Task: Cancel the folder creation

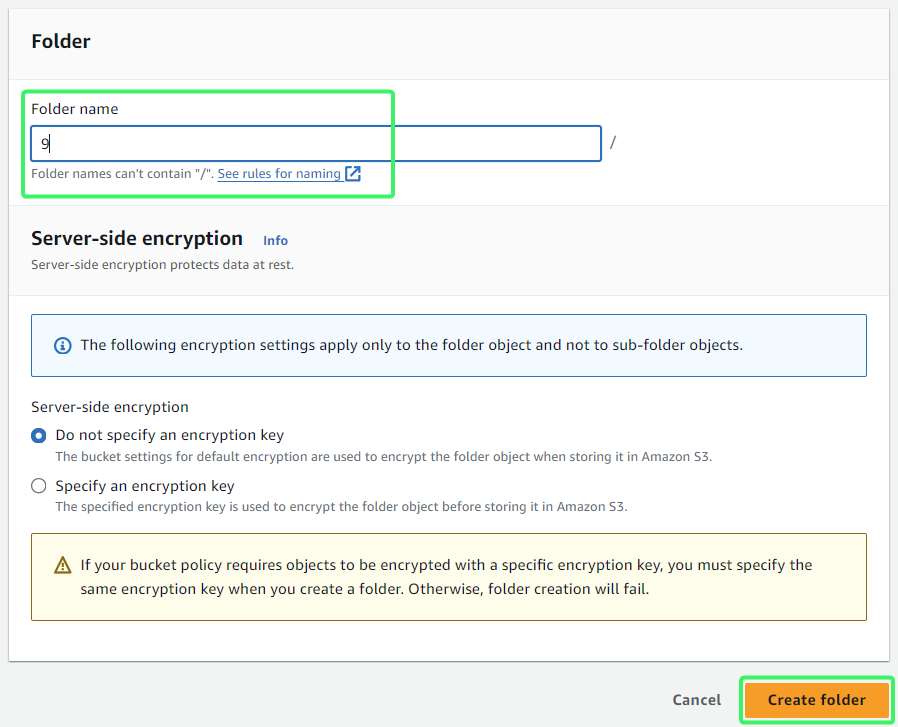Action: point(696,700)
